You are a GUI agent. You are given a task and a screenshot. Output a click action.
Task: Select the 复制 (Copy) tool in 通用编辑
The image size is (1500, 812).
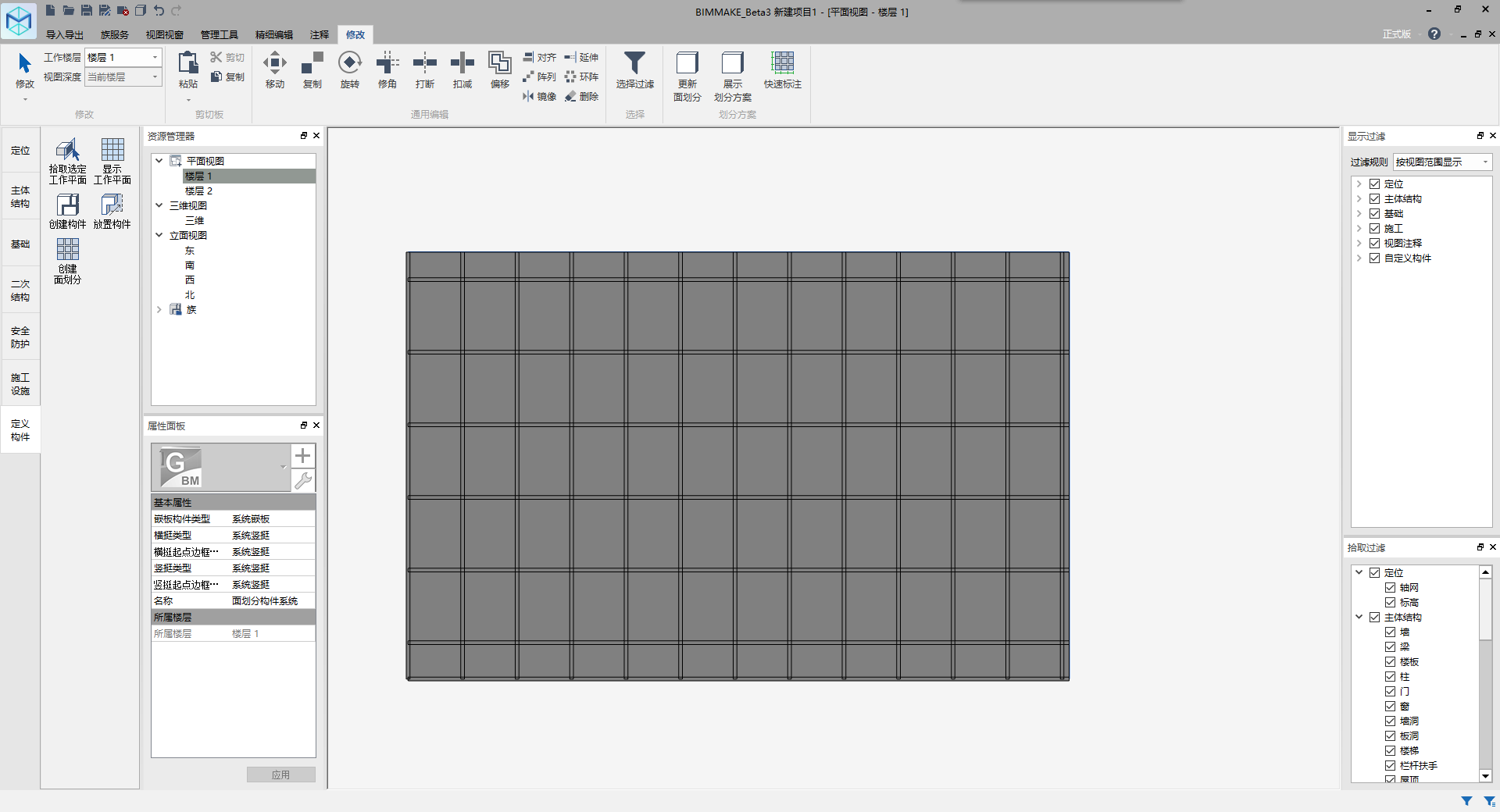click(x=312, y=69)
